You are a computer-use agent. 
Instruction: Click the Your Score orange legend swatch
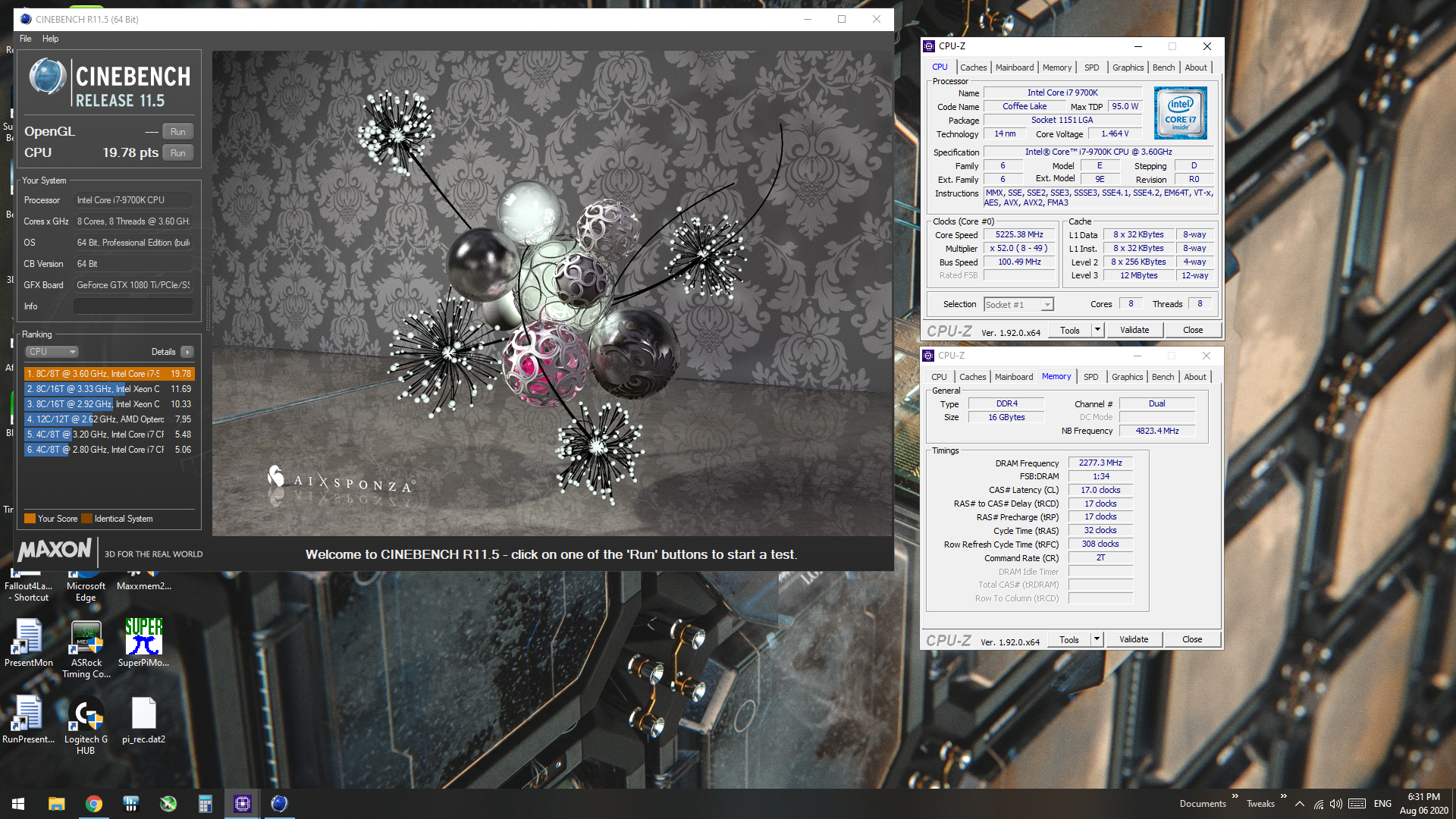30,519
